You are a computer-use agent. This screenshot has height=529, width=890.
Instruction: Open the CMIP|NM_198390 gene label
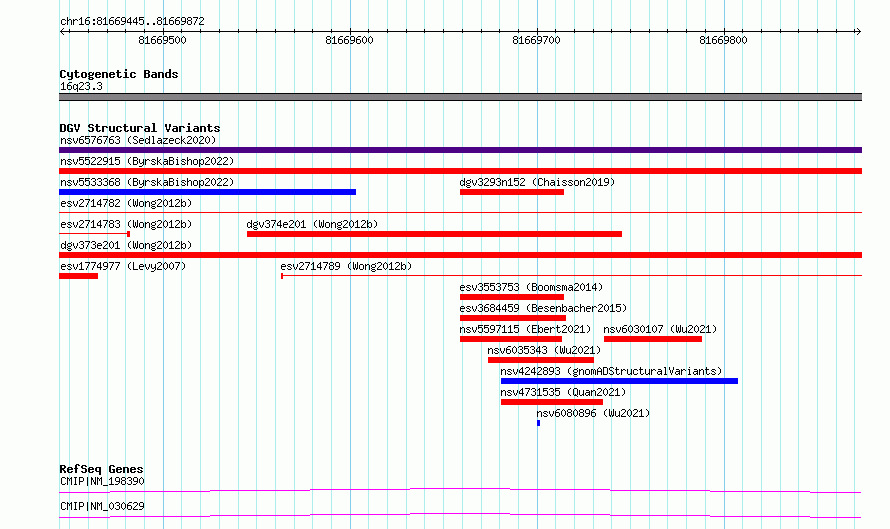point(102,481)
